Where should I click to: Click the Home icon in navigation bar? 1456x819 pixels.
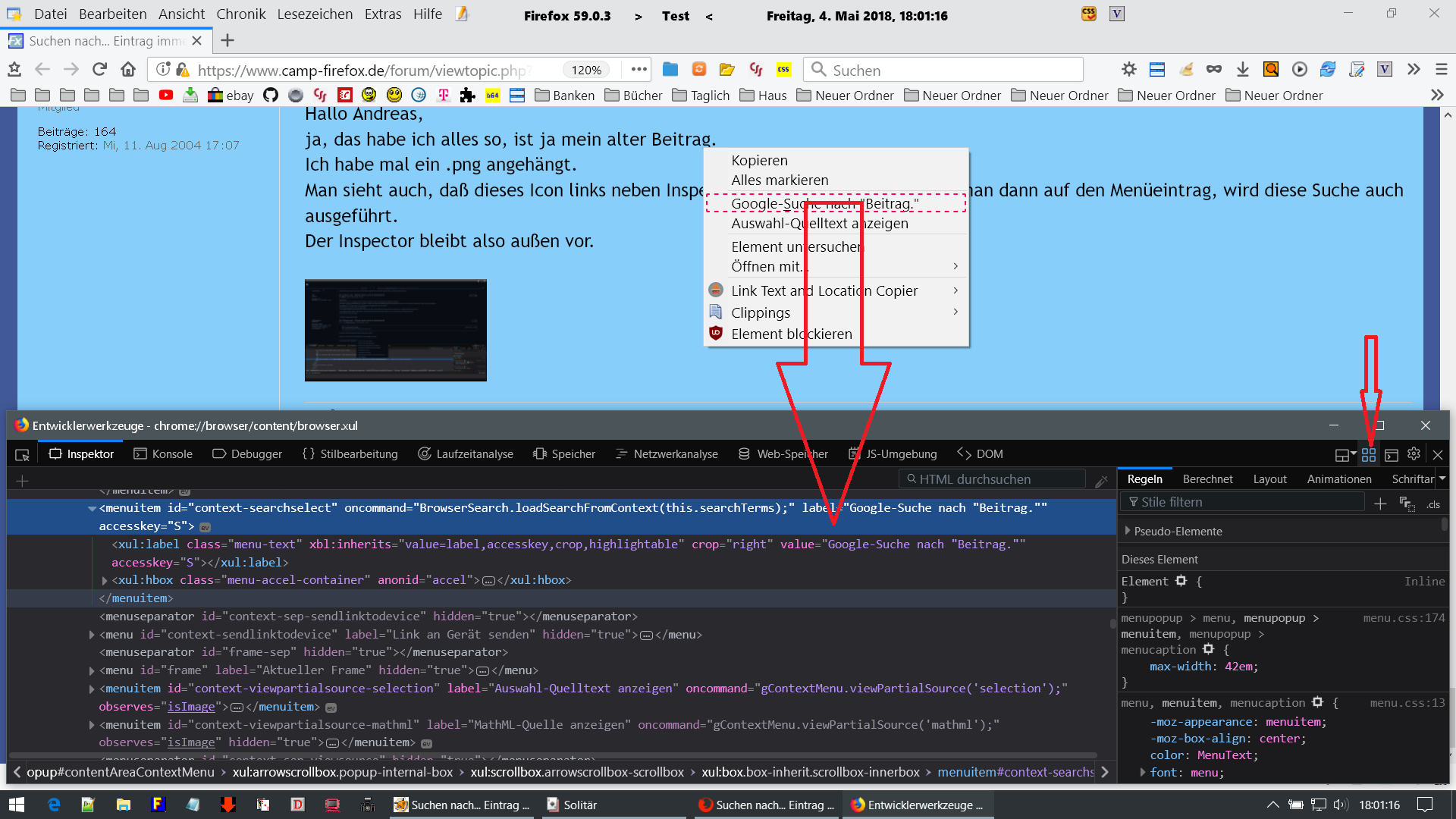(128, 70)
